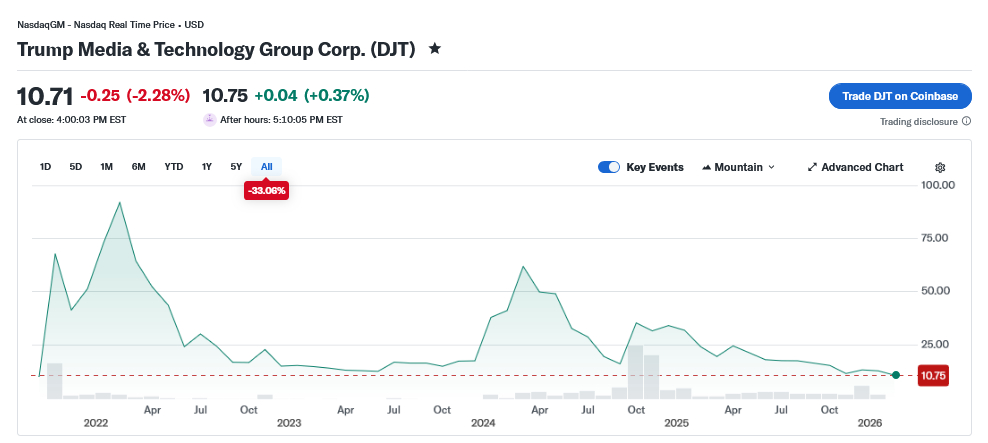Click the 10.75 current price label

click(932, 375)
